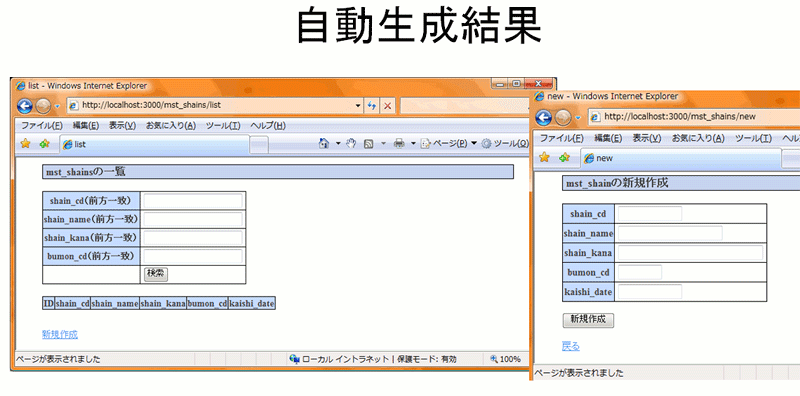
Task: Click Refresh icon in list window
Action: click(372, 106)
